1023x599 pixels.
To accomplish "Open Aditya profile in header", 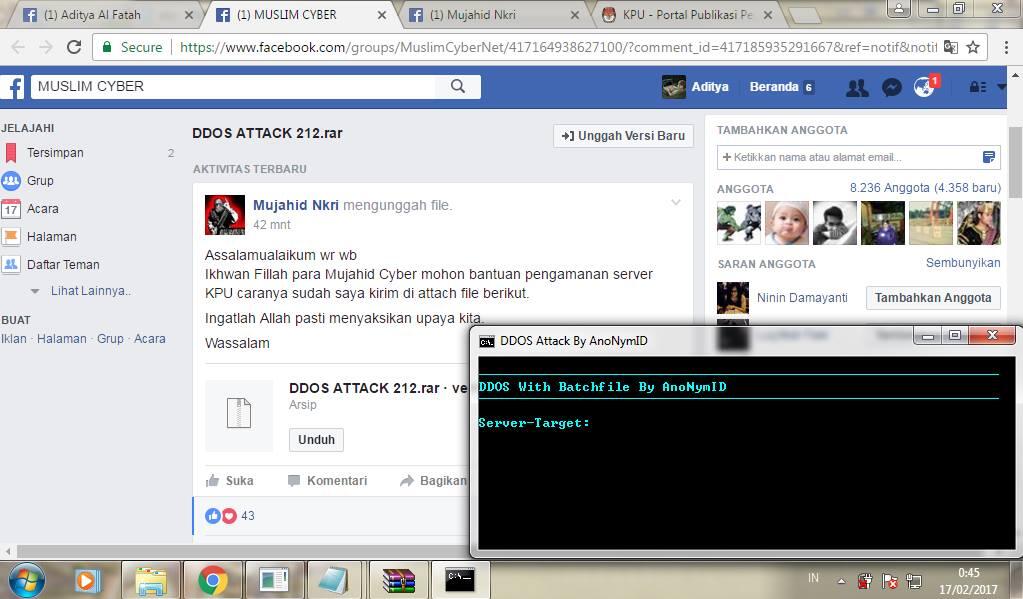I will click(695, 87).
